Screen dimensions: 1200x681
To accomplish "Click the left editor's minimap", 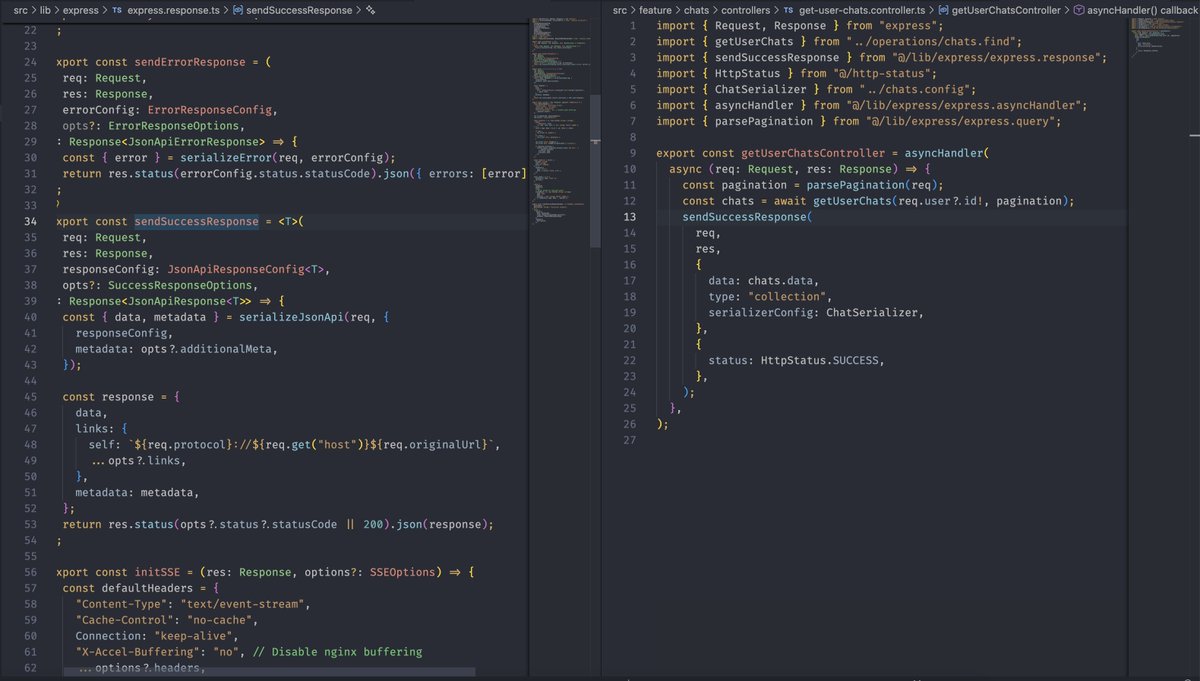I will coord(558,120).
